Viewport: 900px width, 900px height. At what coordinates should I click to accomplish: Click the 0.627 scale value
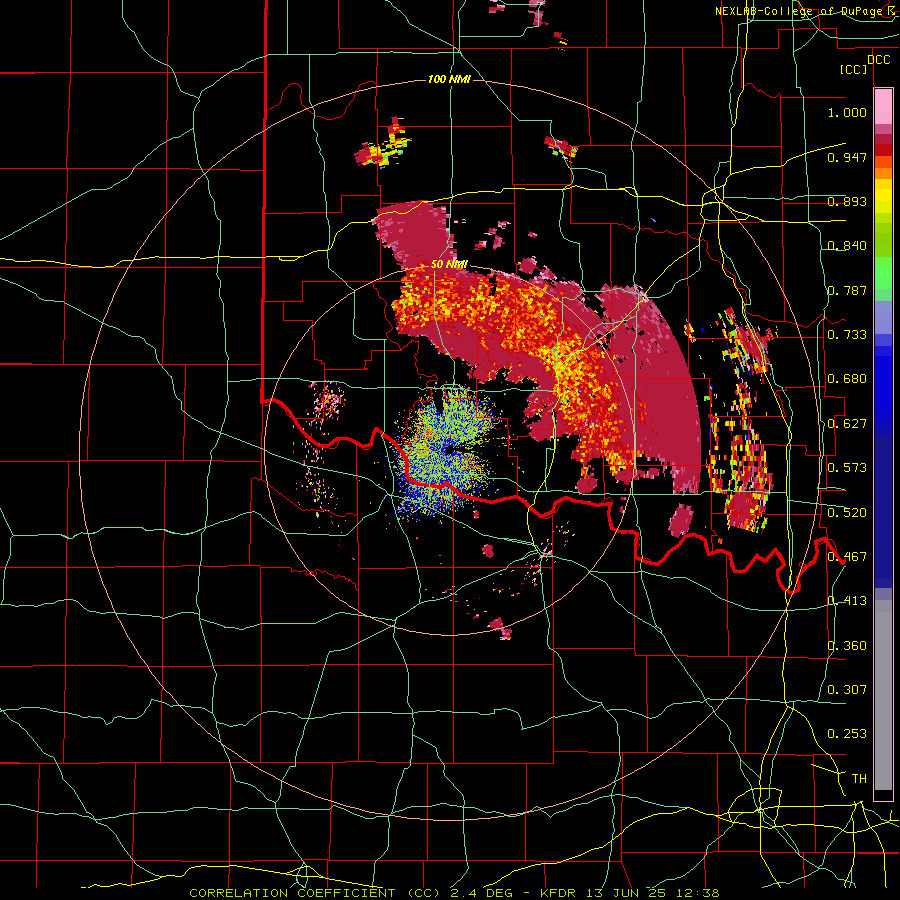pos(847,424)
